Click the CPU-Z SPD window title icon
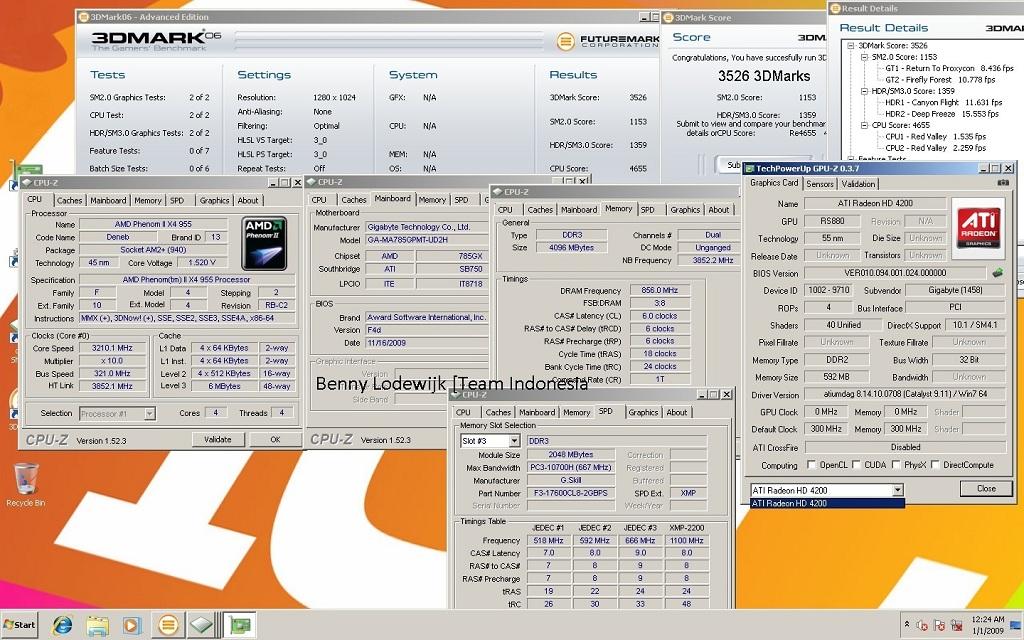The image size is (1024, 640). pos(456,394)
